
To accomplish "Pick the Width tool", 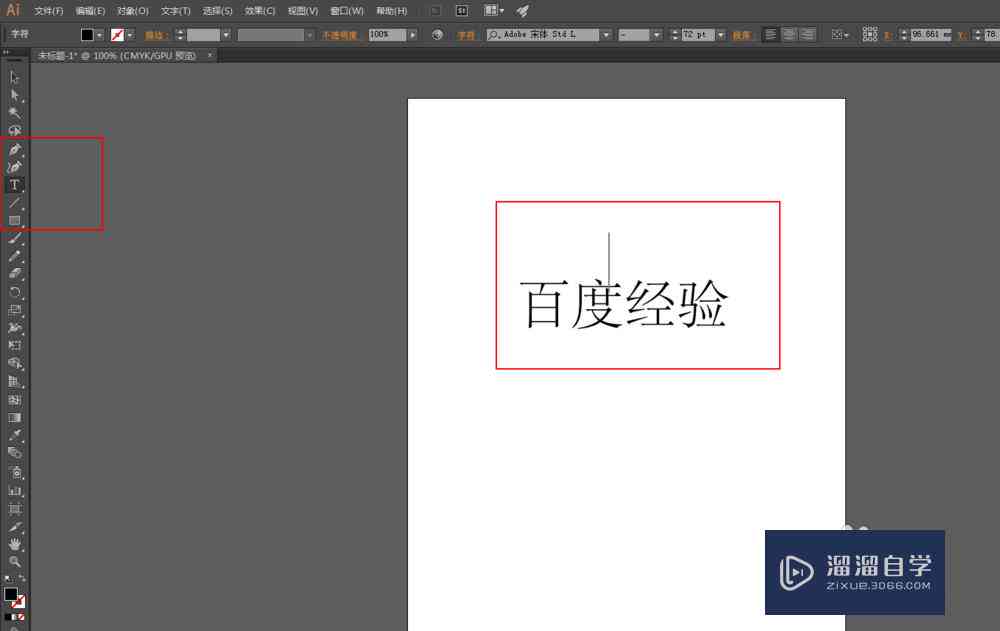I will pyautogui.click(x=14, y=328).
